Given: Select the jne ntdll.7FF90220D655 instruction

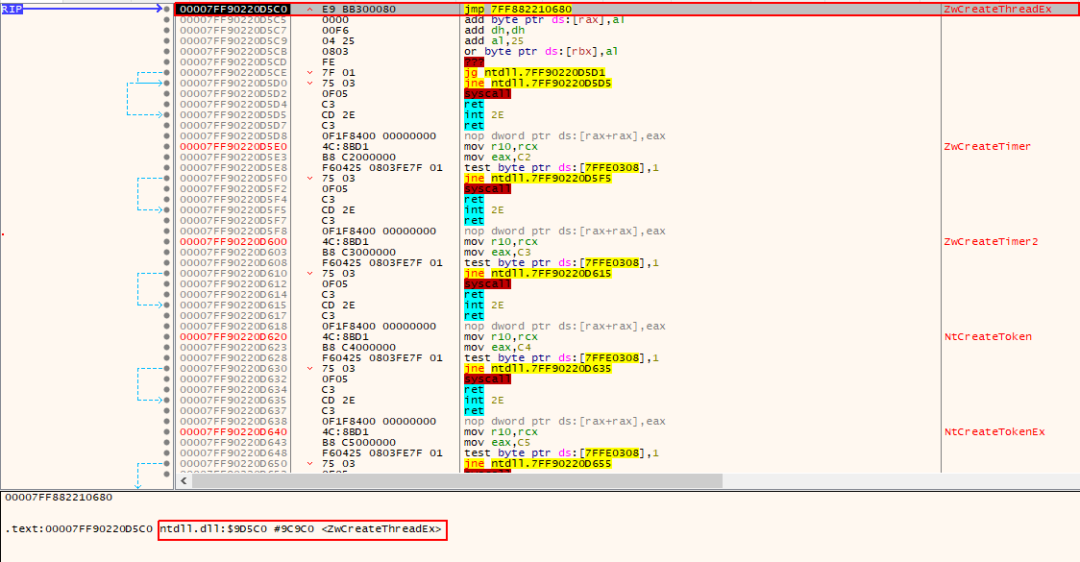Looking at the screenshot, I should [x=538, y=464].
